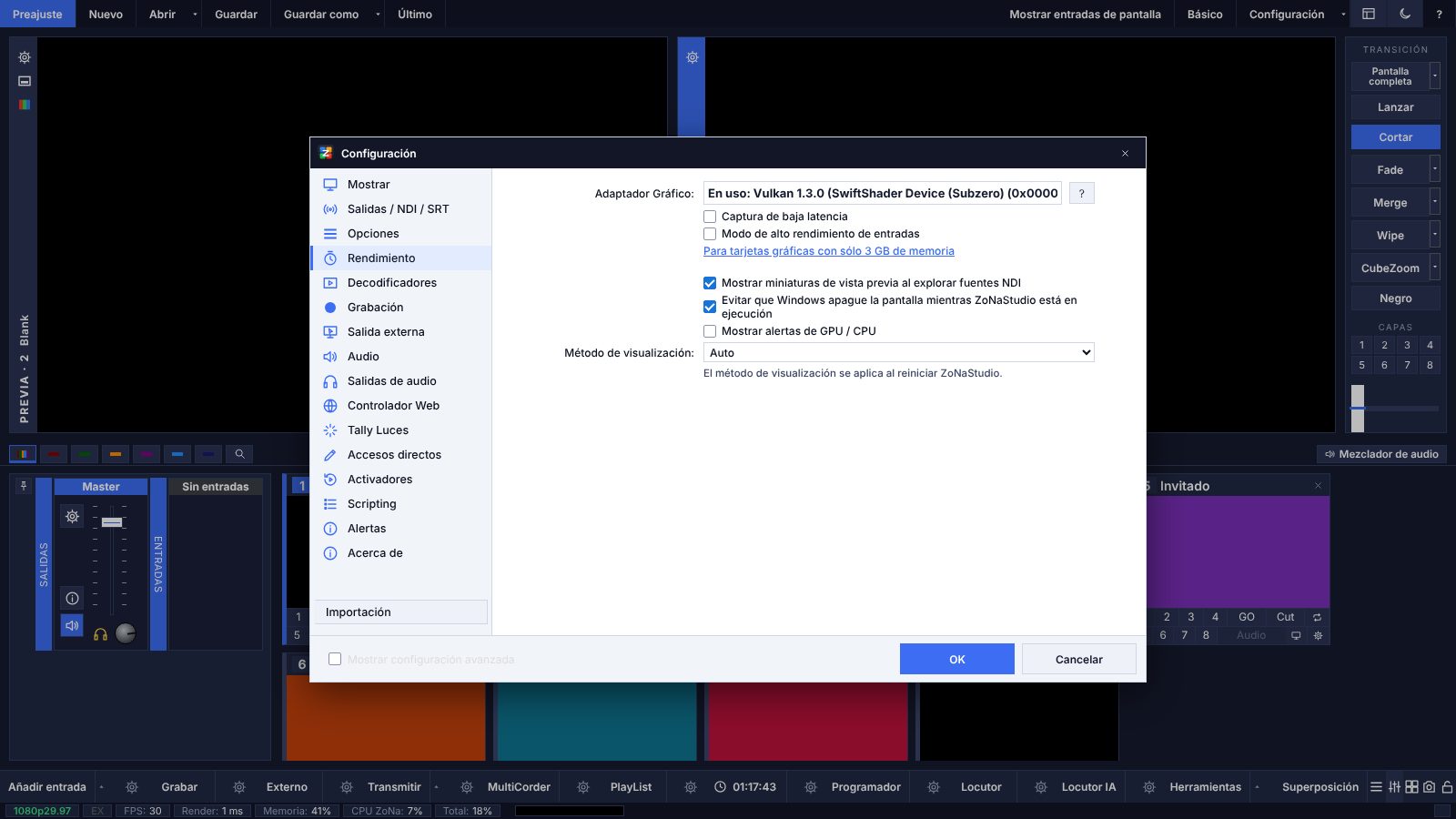Open Master channel gear settings
1456x819 pixels.
pyautogui.click(x=72, y=516)
